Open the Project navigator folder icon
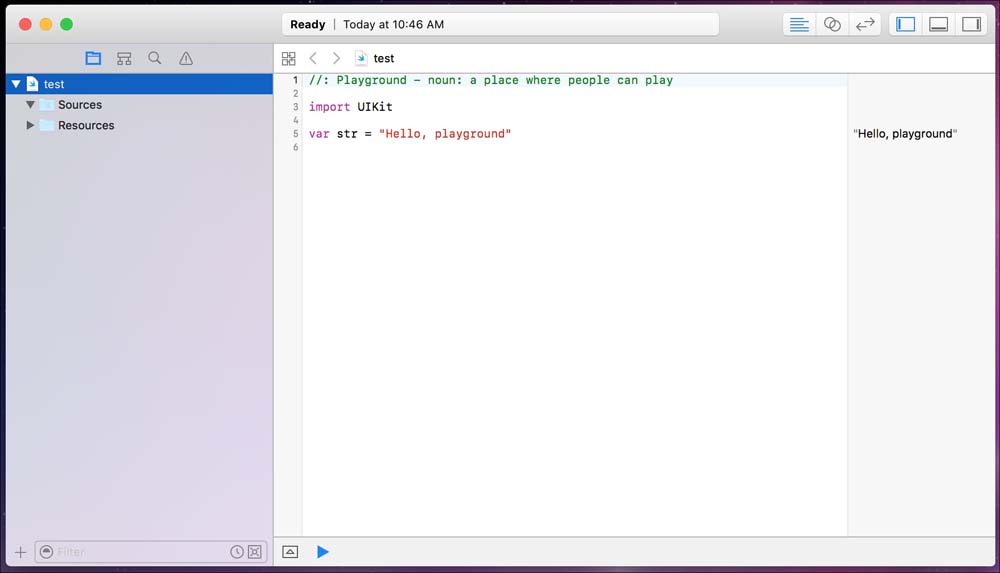The image size is (1000, 573). point(93,59)
